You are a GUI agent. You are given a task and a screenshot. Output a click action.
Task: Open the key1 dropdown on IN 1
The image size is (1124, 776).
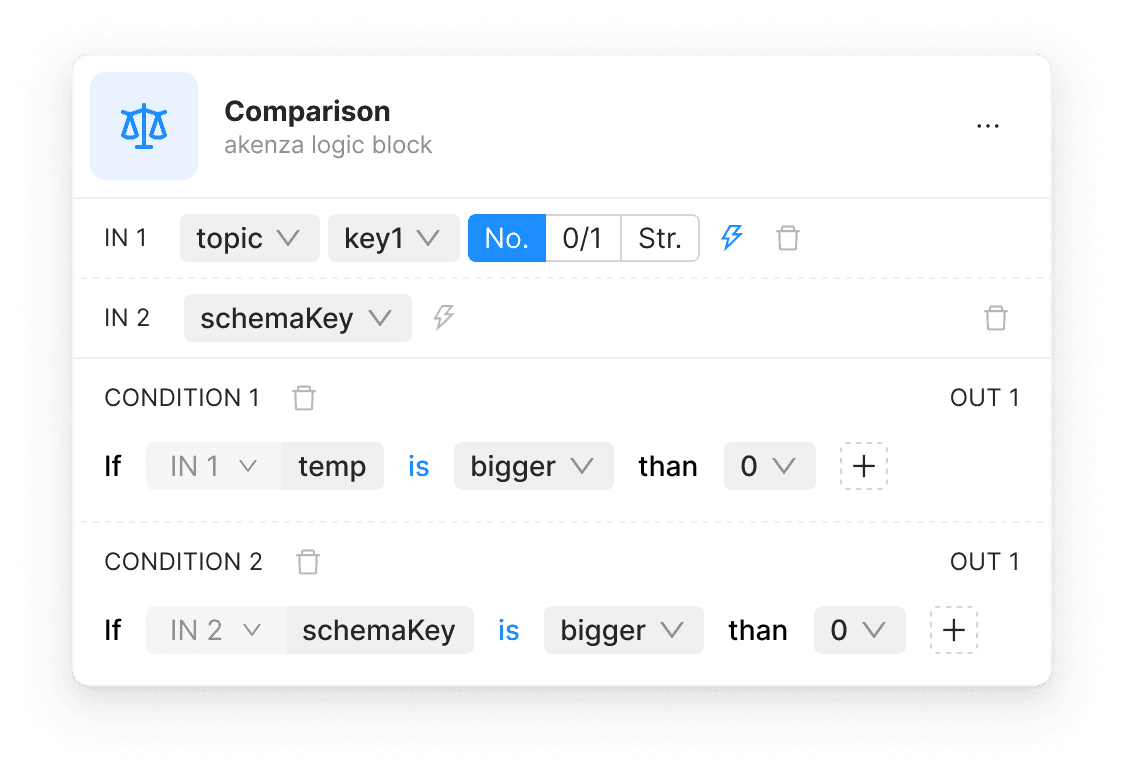393,238
